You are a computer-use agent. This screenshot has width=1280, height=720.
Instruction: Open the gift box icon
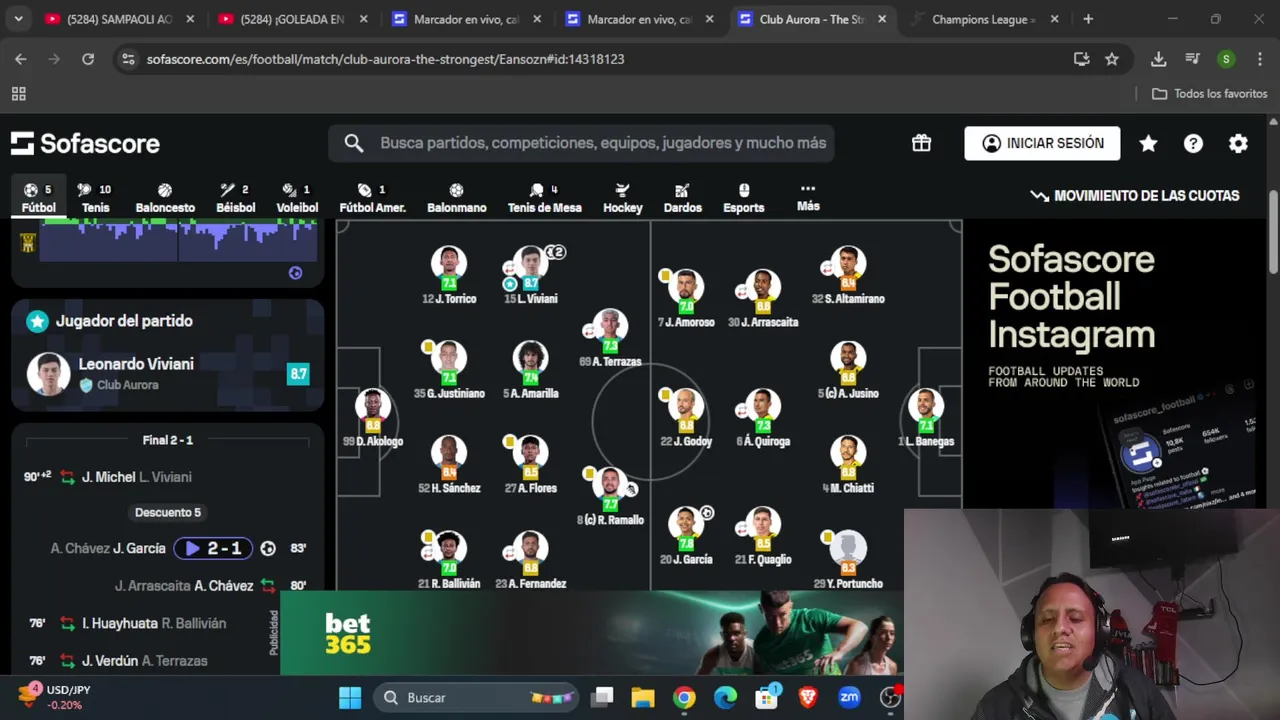tap(921, 143)
